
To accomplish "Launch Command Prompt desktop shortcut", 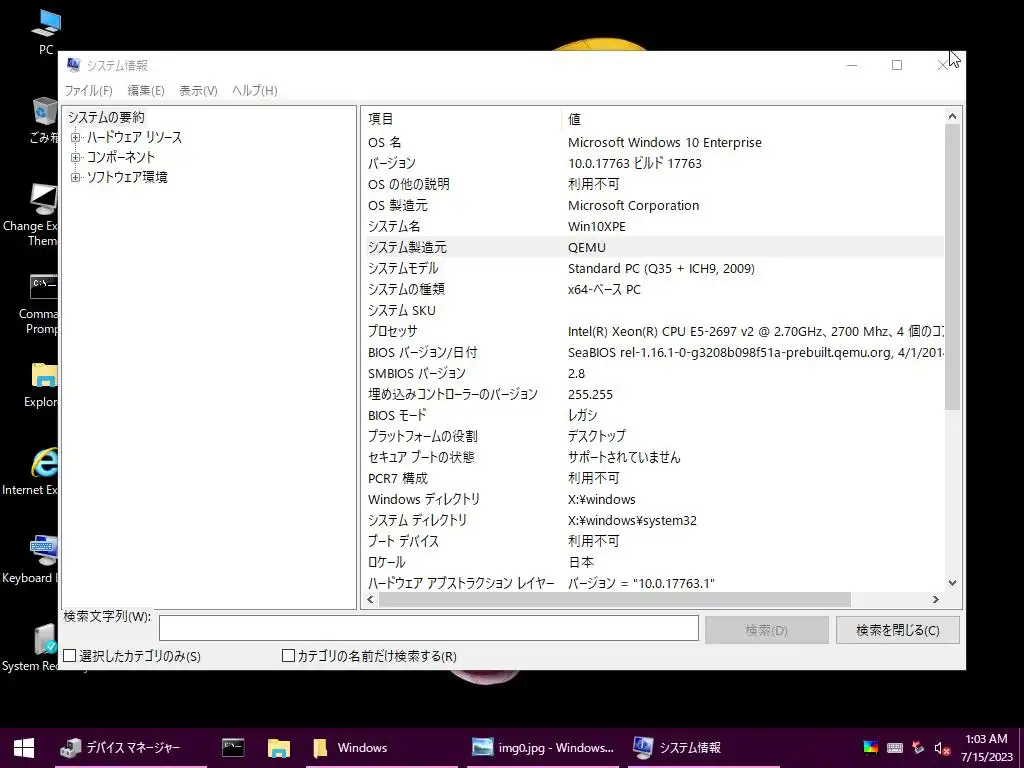I will 40,304.
